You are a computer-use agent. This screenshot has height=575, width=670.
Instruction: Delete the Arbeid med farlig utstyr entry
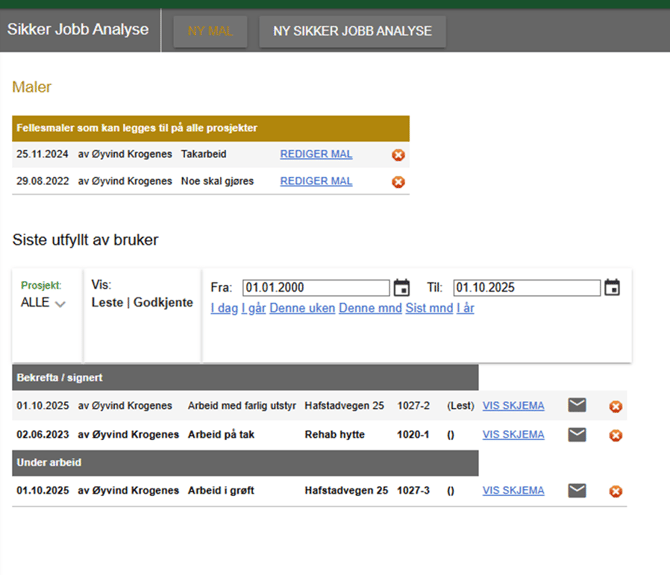click(616, 407)
